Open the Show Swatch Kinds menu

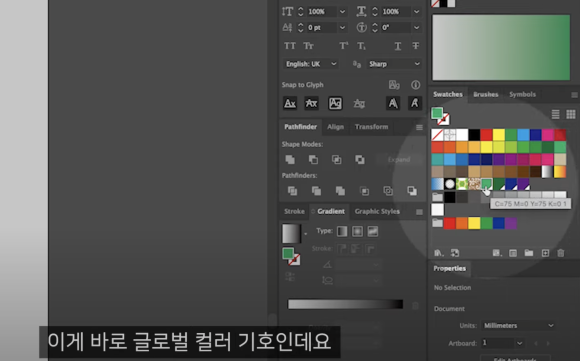click(x=497, y=253)
